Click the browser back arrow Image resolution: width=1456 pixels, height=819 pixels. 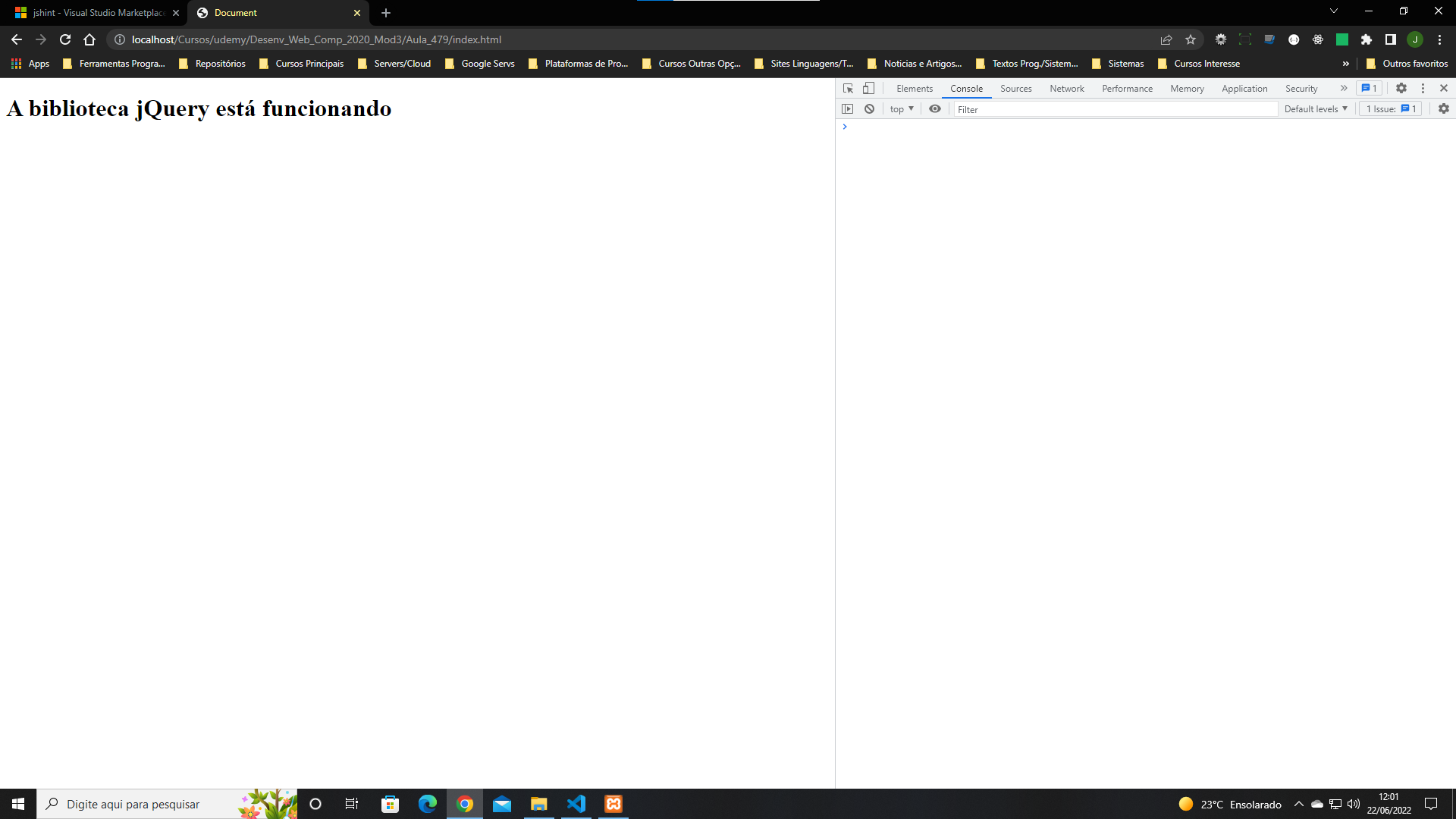(x=17, y=39)
